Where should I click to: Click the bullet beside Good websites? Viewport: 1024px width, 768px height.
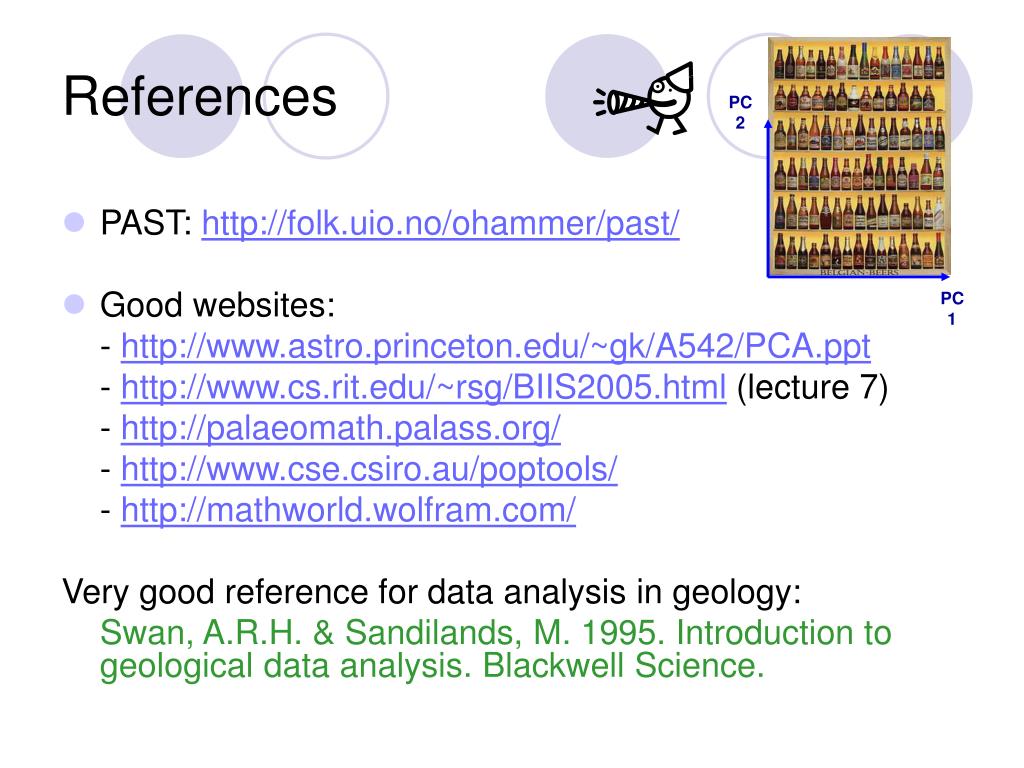[x=74, y=304]
